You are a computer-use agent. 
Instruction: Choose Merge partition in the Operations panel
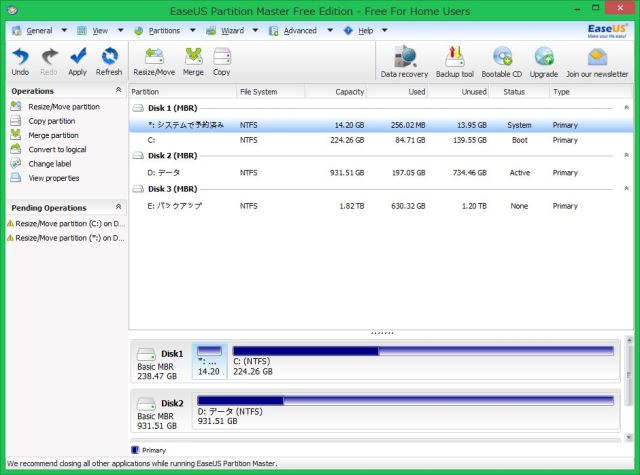coord(53,135)
